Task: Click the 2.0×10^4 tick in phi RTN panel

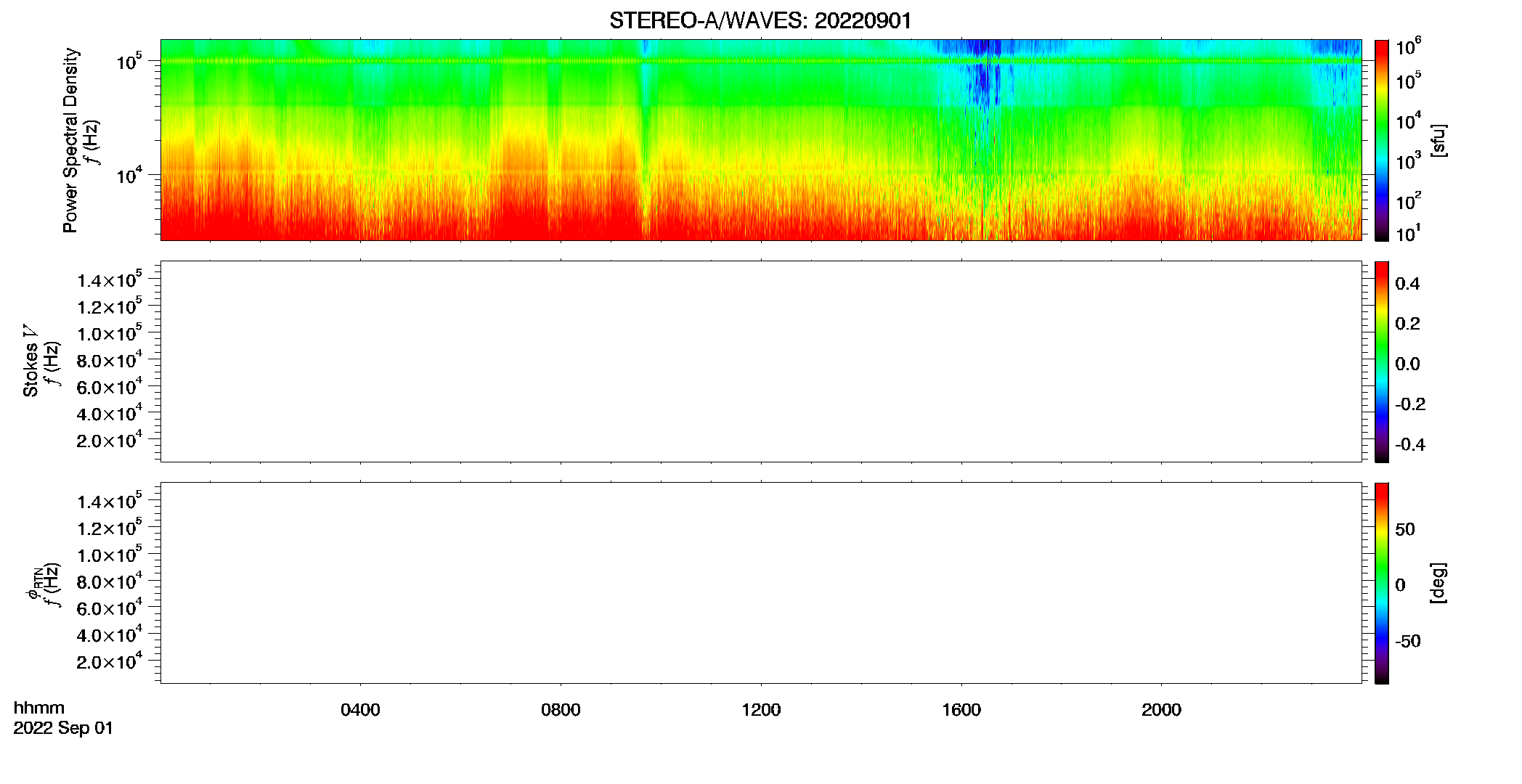Action: pos(110,661)
